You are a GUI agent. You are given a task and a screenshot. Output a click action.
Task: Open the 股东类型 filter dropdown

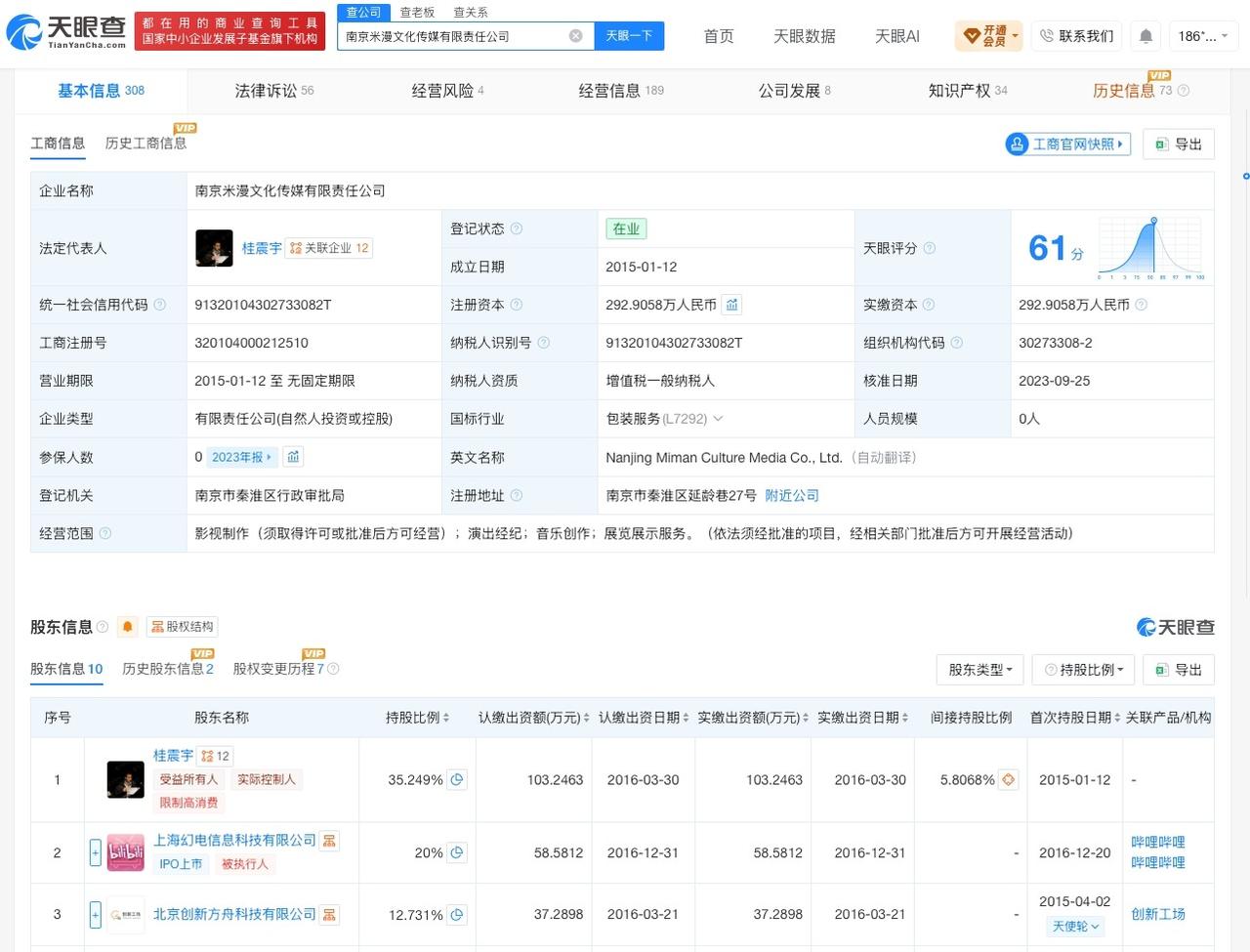click(980, 670)
